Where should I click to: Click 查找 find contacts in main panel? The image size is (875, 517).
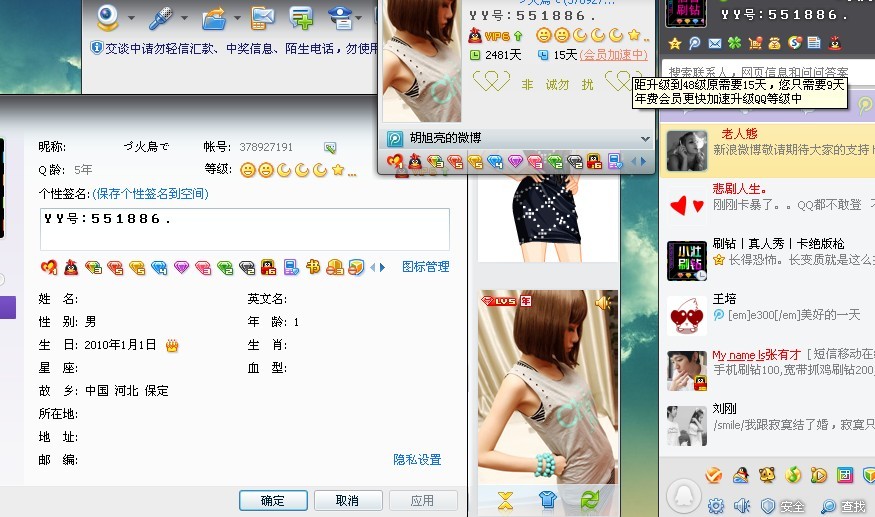[x=843, y=506]
